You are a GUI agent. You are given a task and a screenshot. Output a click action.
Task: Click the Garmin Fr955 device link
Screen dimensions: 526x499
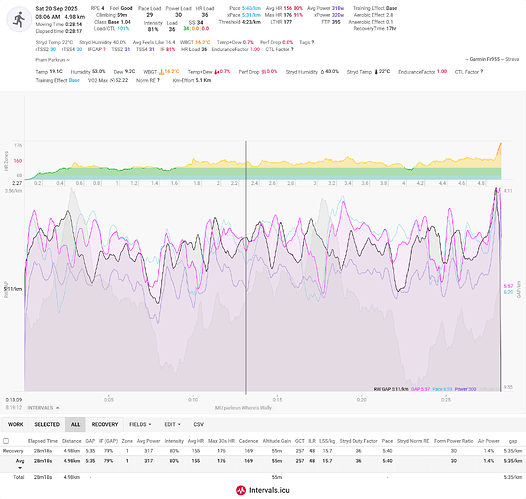[x=485, y=59]
